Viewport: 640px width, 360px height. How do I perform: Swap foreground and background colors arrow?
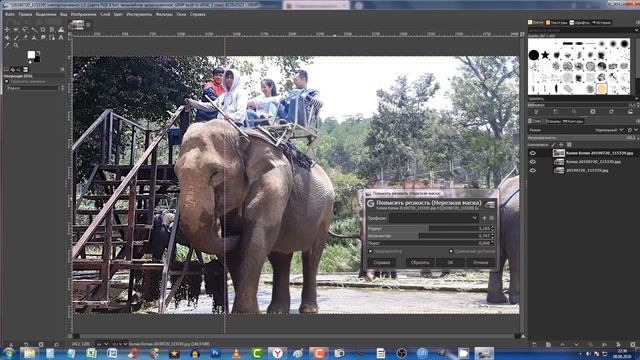tap(38, 53)
